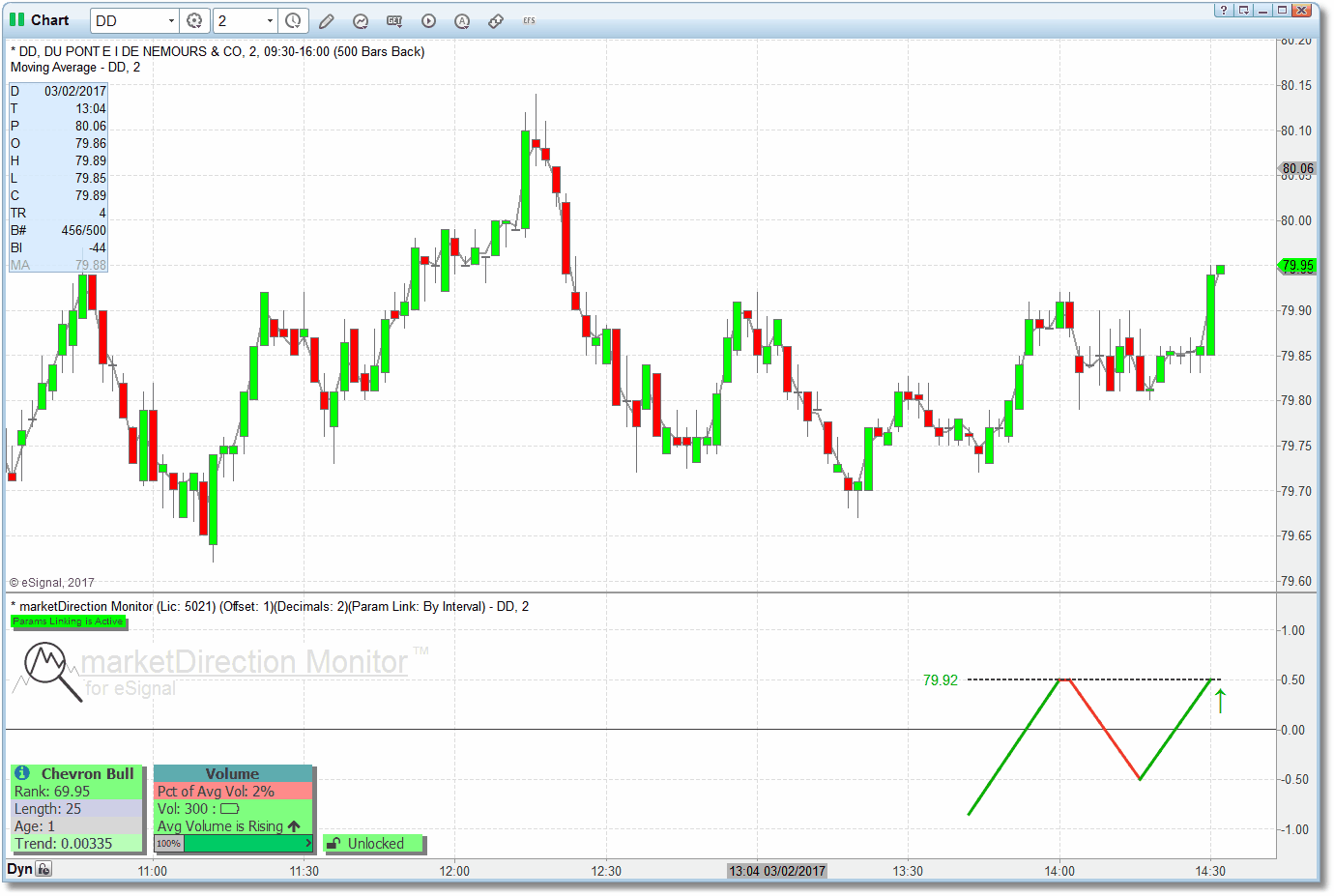Expand the DD symbol dropdown

pyautogui.click(x=171, y=20)
